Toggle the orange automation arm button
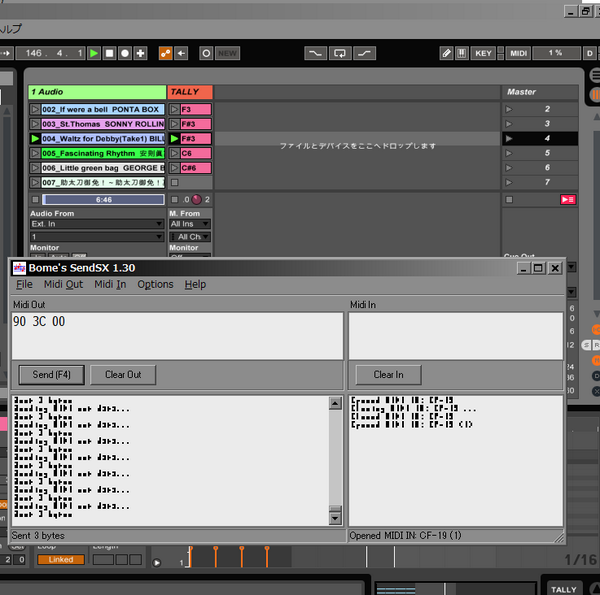The width and height of the screenshot is (600, 595). tap(166, 53)
